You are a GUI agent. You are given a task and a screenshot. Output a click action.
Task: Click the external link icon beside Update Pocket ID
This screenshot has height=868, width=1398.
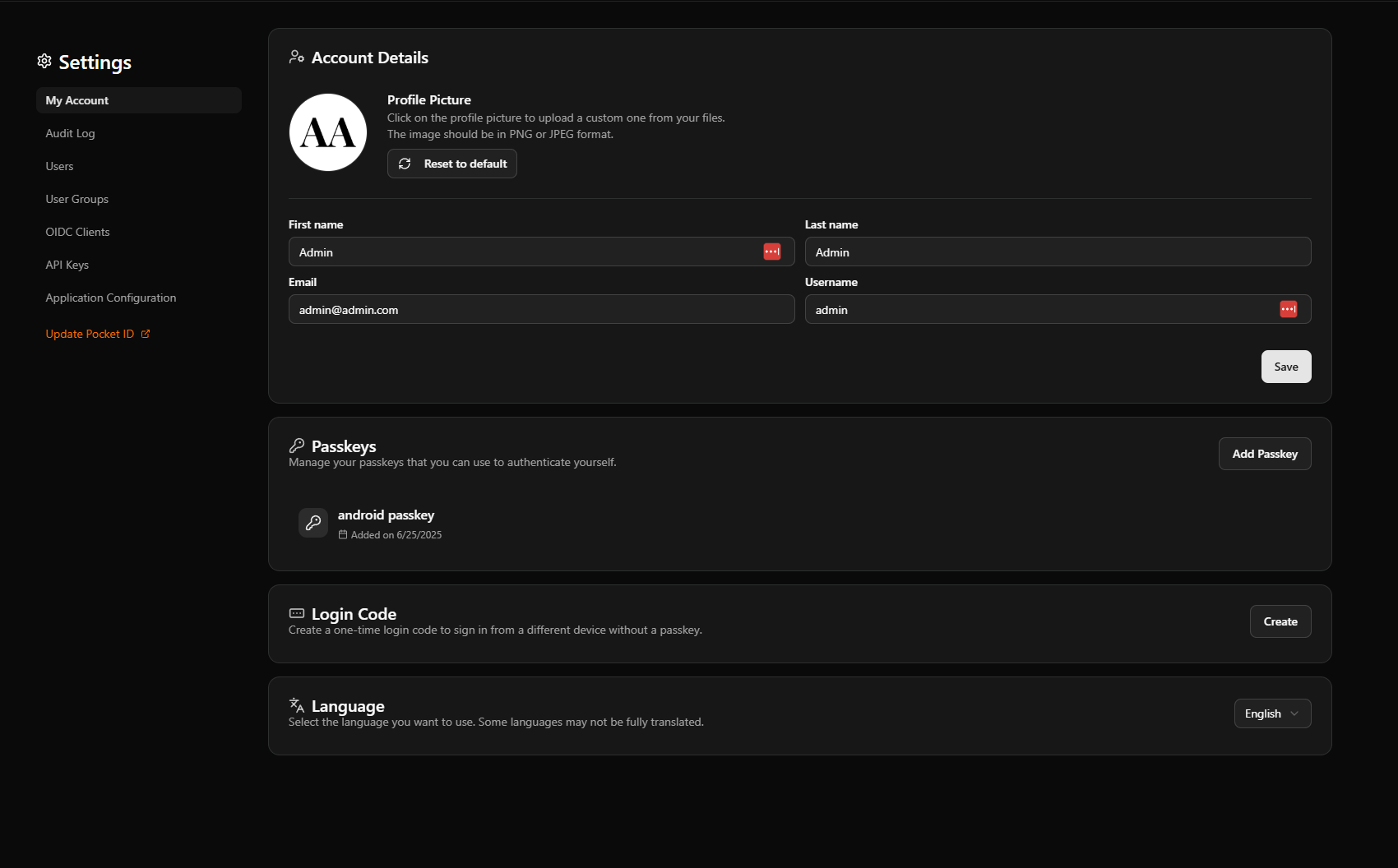(x=146, y=334)
